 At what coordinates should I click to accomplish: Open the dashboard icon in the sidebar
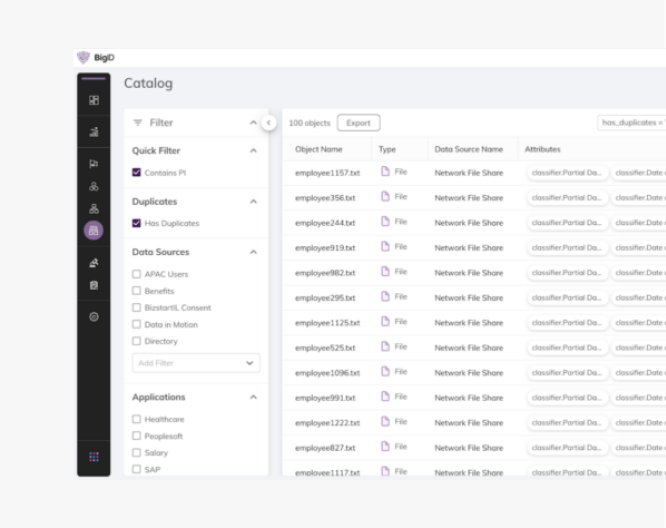pos(94,100)
